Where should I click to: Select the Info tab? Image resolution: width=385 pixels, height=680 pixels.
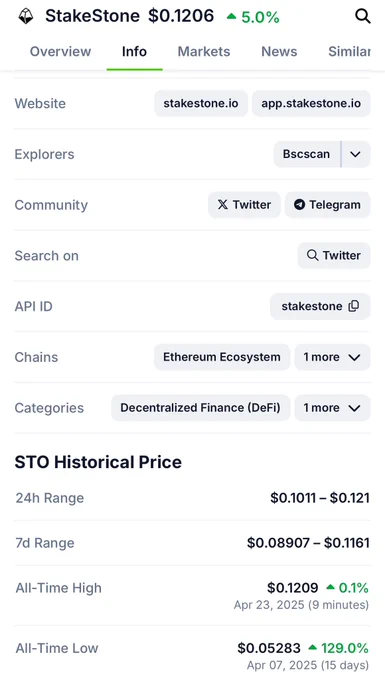pos(134,52)
